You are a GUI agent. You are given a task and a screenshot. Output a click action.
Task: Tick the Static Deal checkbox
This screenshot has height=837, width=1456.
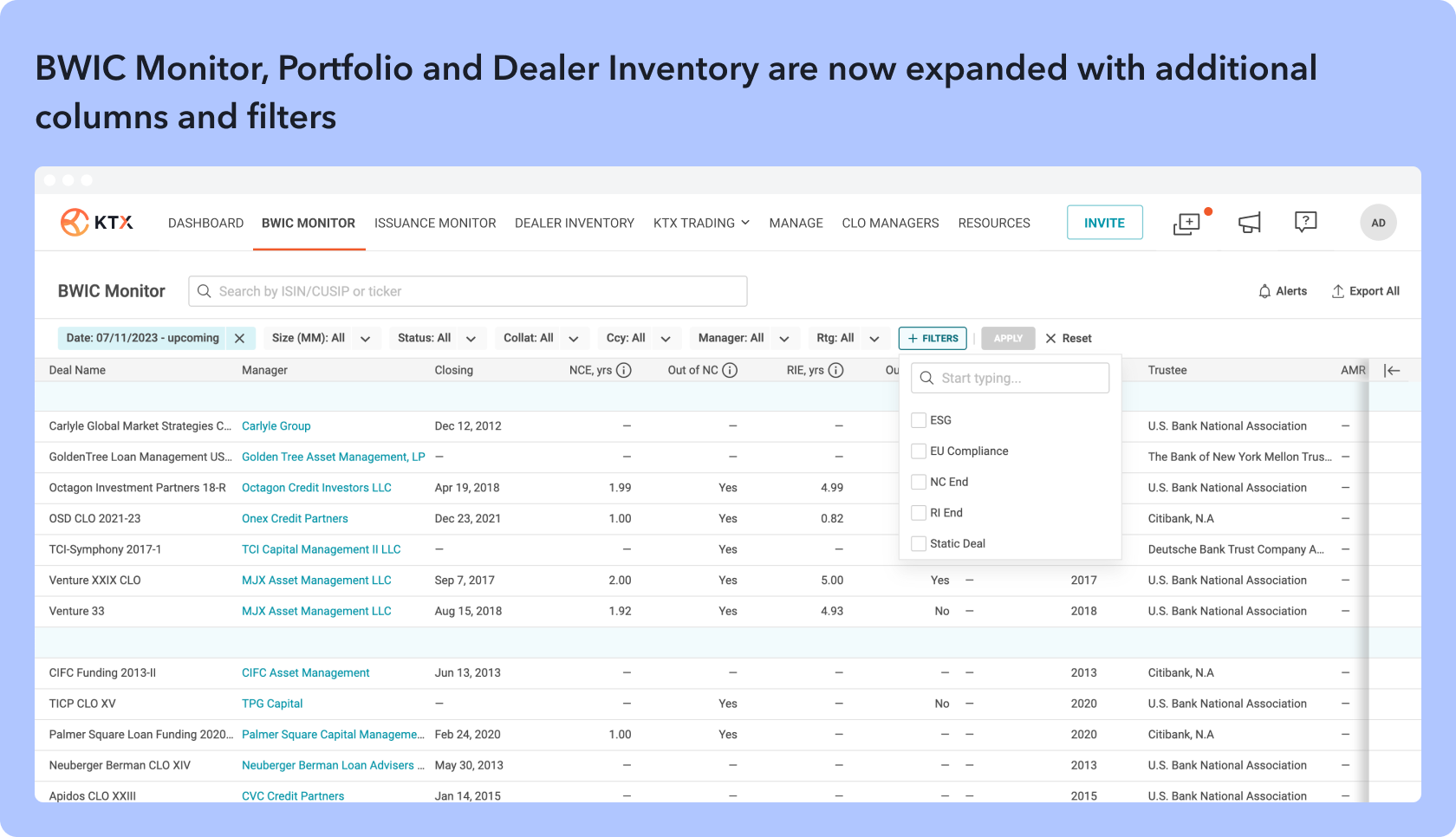919,544
